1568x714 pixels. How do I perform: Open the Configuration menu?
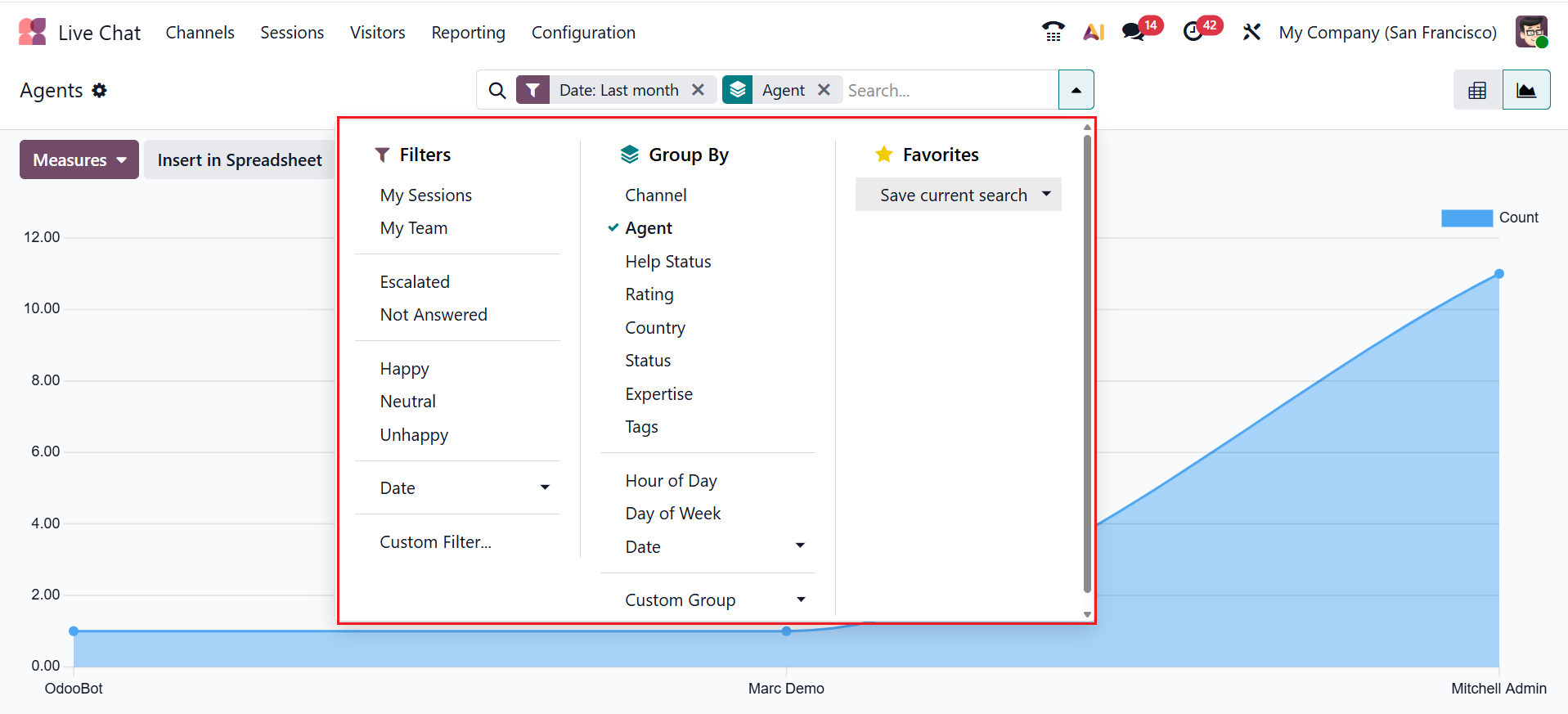click(x=583, y=33)
